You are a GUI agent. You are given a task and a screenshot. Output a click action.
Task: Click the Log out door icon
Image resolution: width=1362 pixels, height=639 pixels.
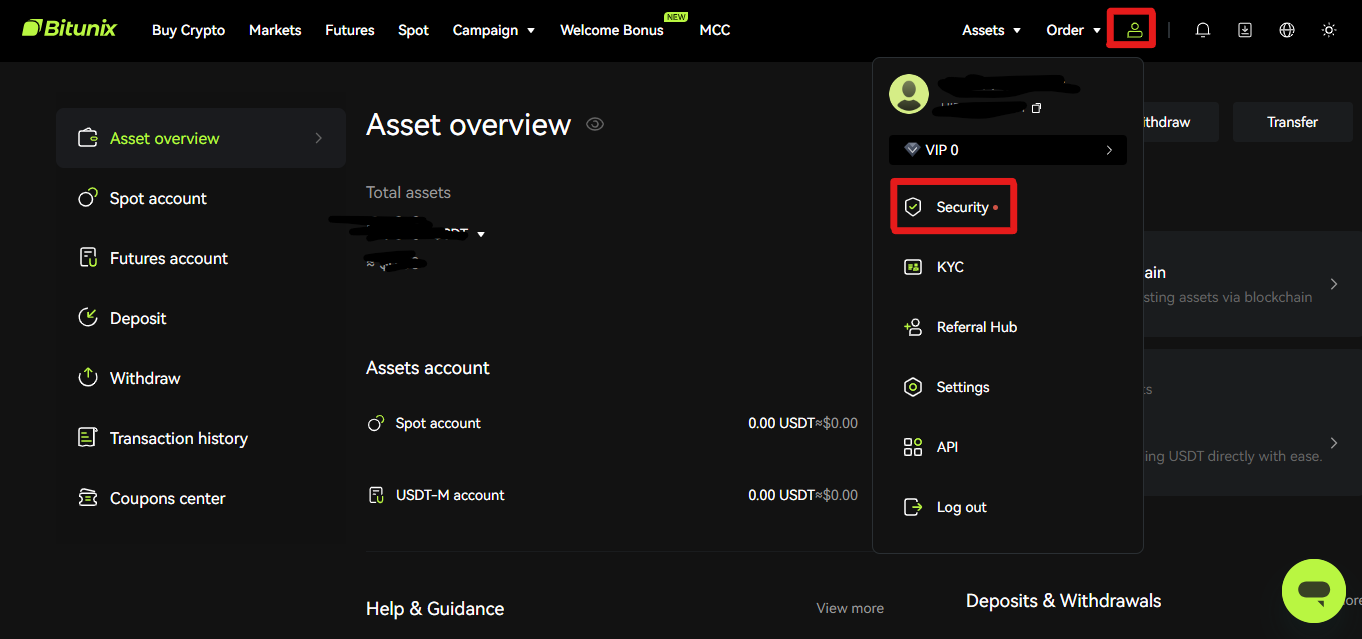912,507
